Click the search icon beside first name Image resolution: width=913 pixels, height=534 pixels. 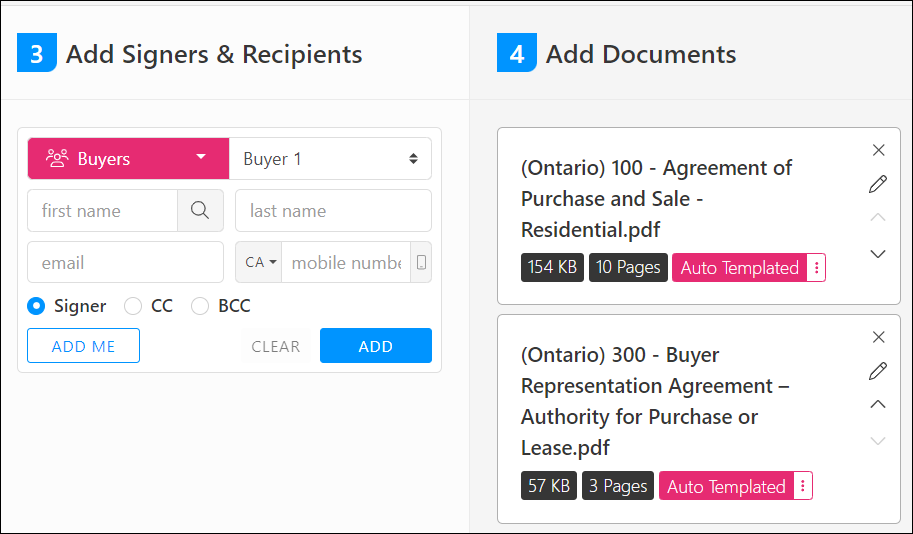200,211
